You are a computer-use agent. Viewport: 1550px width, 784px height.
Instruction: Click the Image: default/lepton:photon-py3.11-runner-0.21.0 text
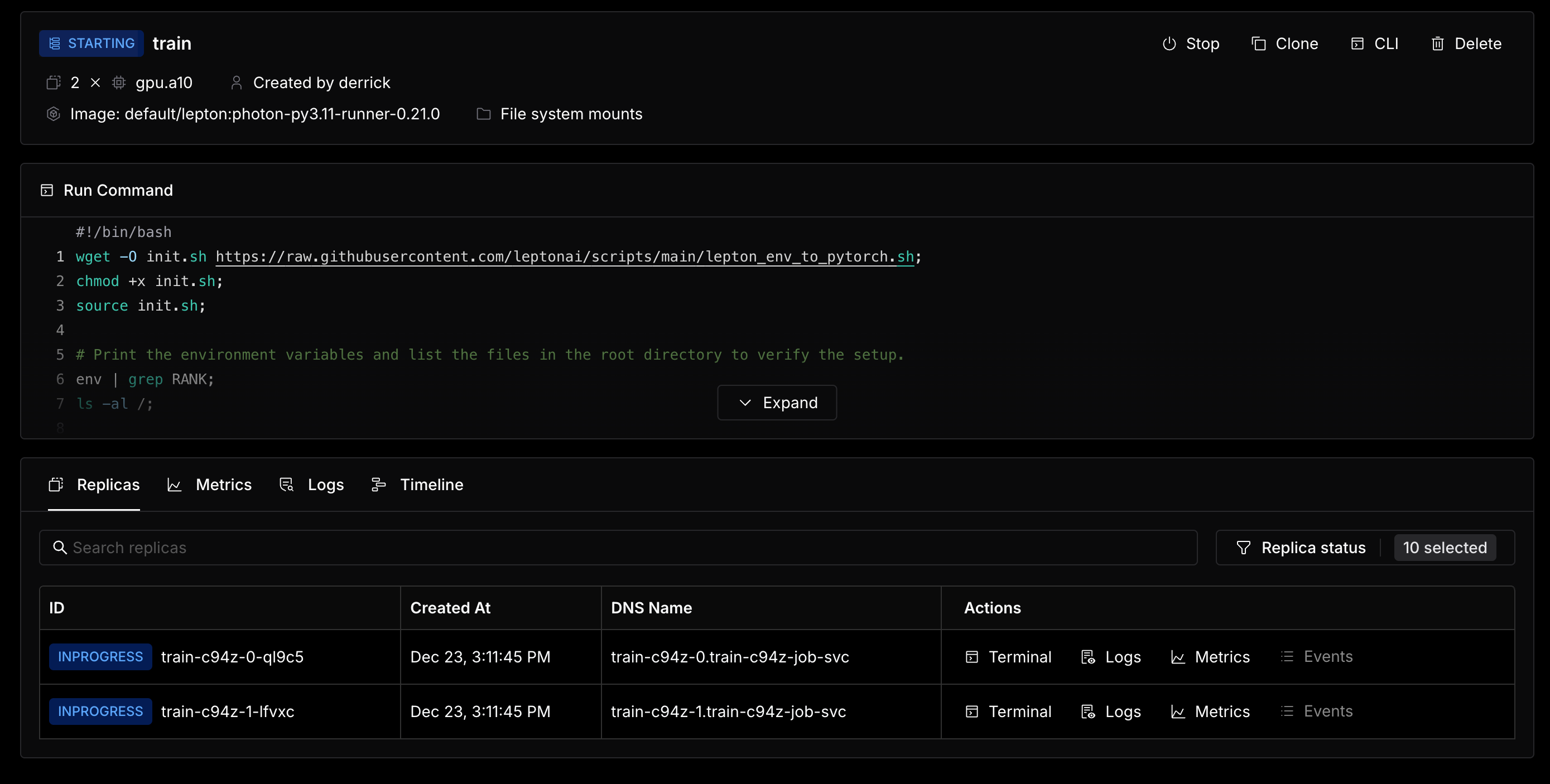point(254,114)
